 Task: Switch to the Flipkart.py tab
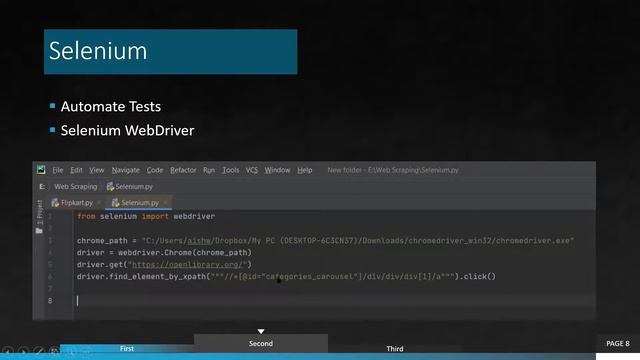77,202
